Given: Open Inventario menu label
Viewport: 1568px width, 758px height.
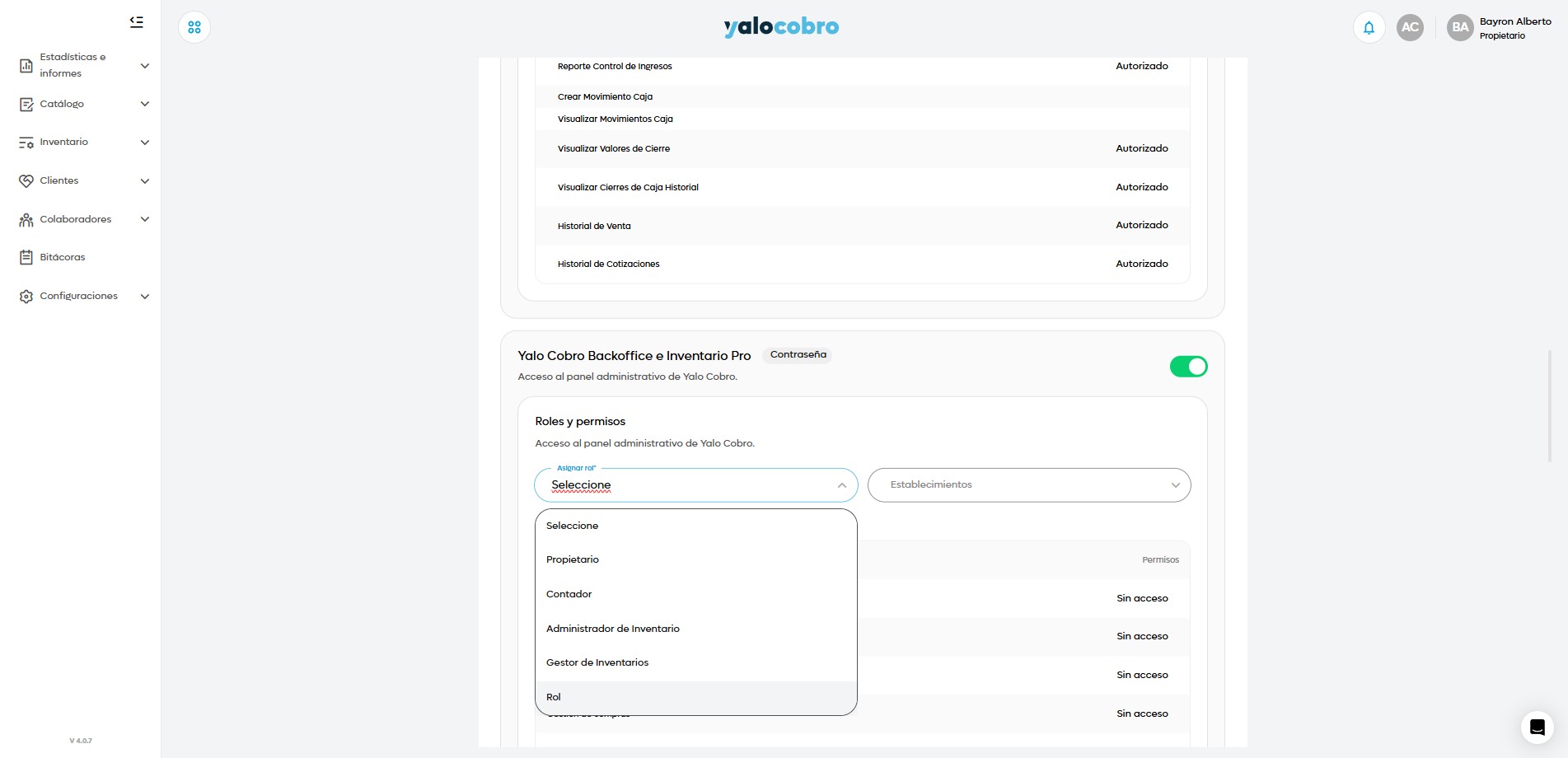Looking at the screenshot, I should 63,142.
